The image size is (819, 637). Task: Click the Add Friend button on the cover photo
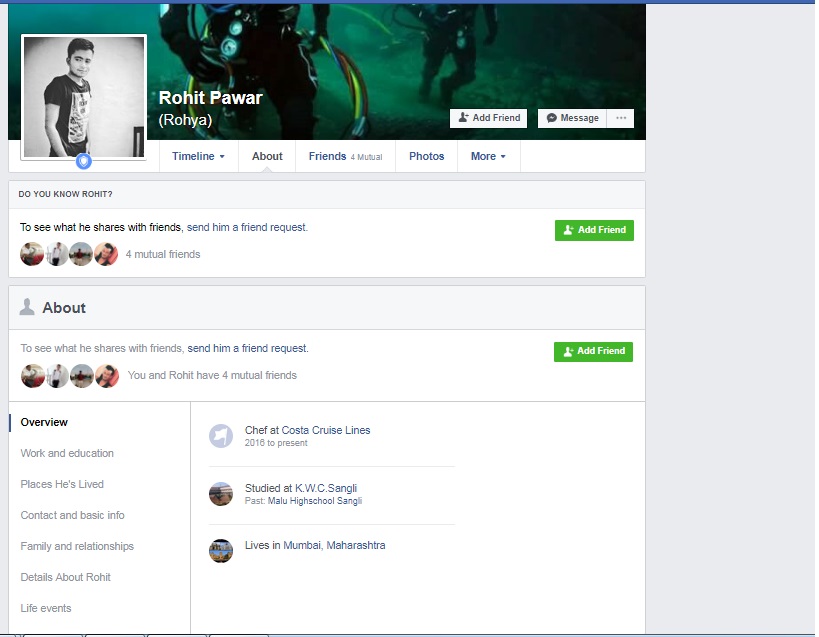point(488,118)
